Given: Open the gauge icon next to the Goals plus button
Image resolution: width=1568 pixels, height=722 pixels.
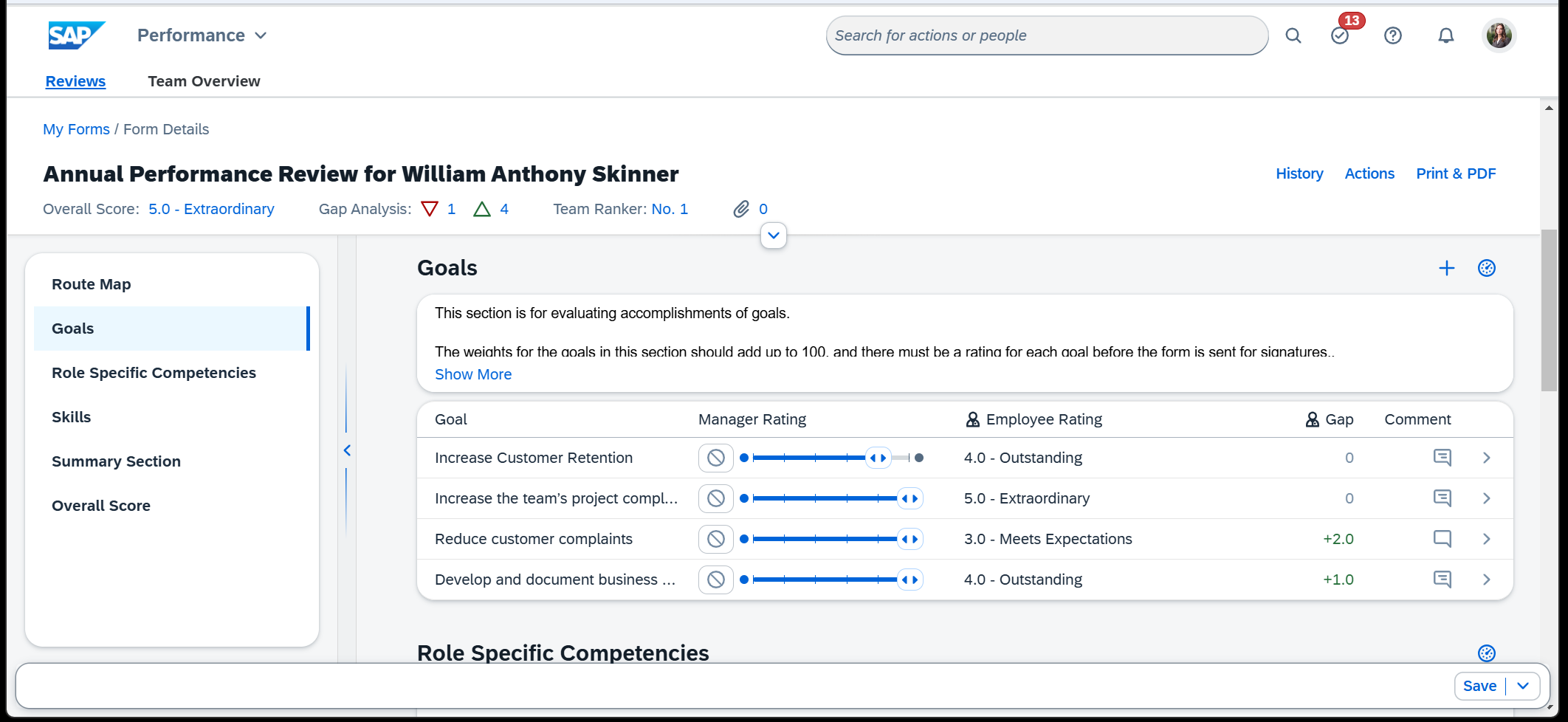Looking at the screenshot, I should 1486,268.
